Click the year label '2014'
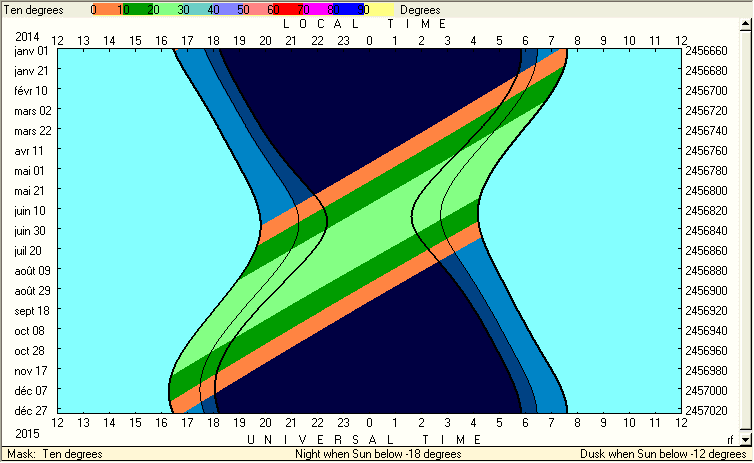Screen dimensions: 754x463 point(27,37)
